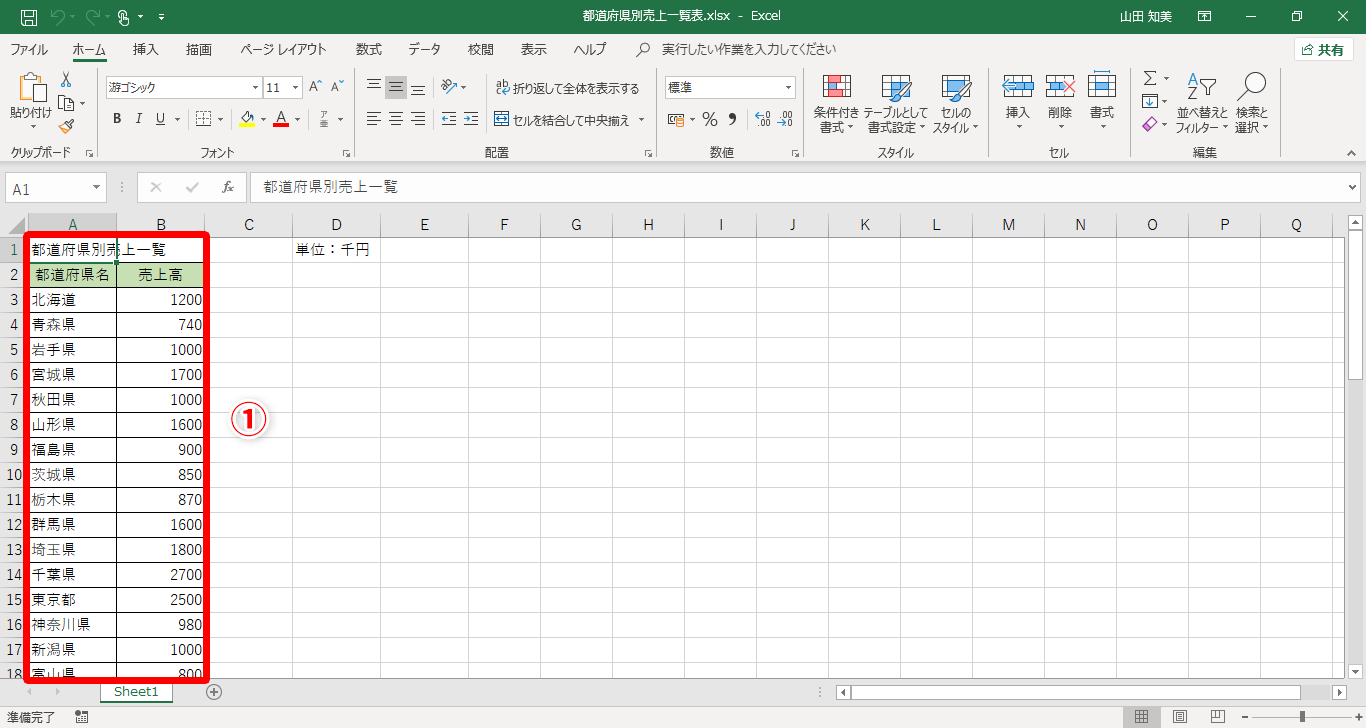Image resolution: width=1366 pixels, height=728 pixels.
Task: Increase the font size with the larger A
Action: (316, 87)
